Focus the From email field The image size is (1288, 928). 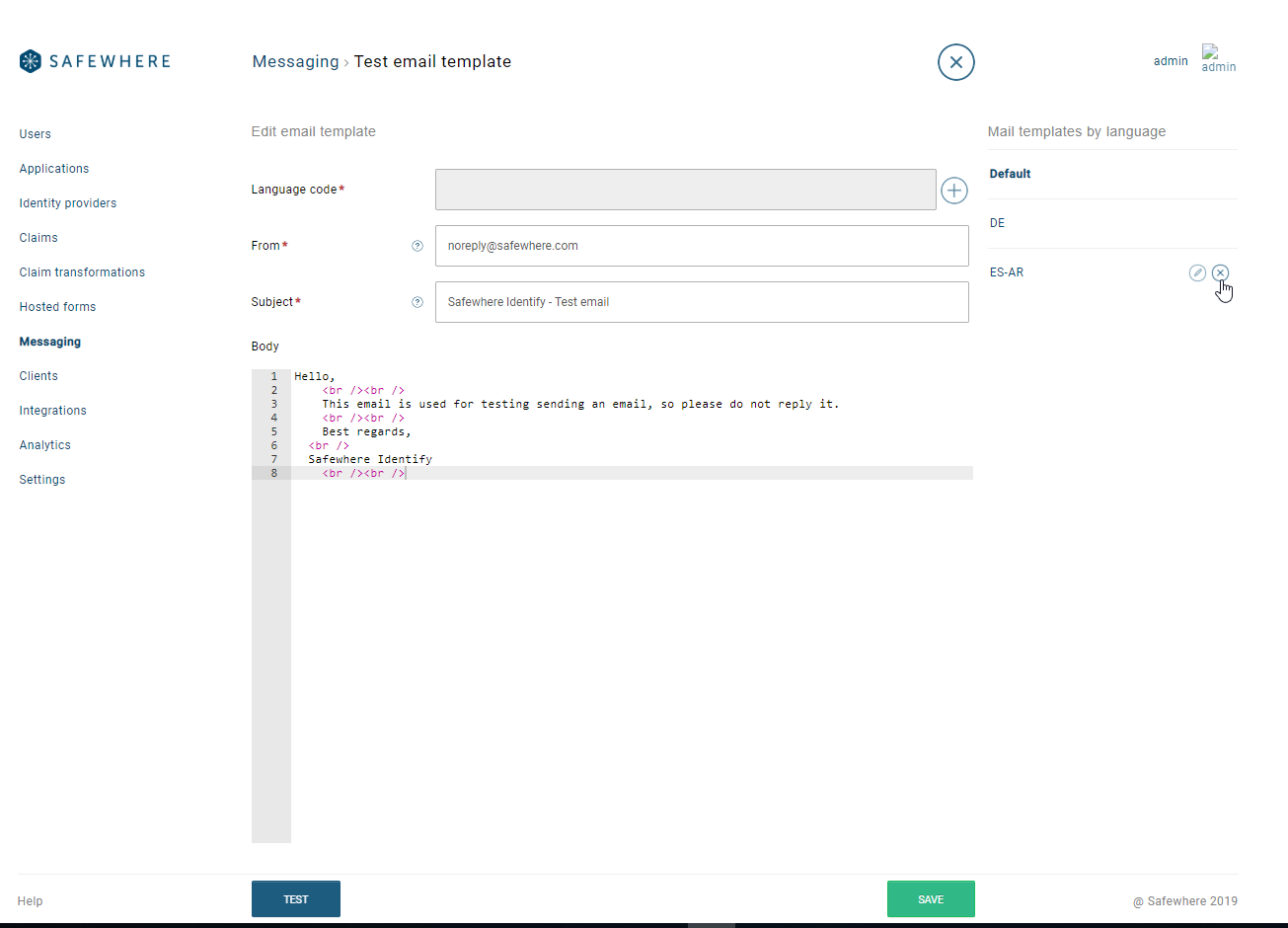coord(702,246)
